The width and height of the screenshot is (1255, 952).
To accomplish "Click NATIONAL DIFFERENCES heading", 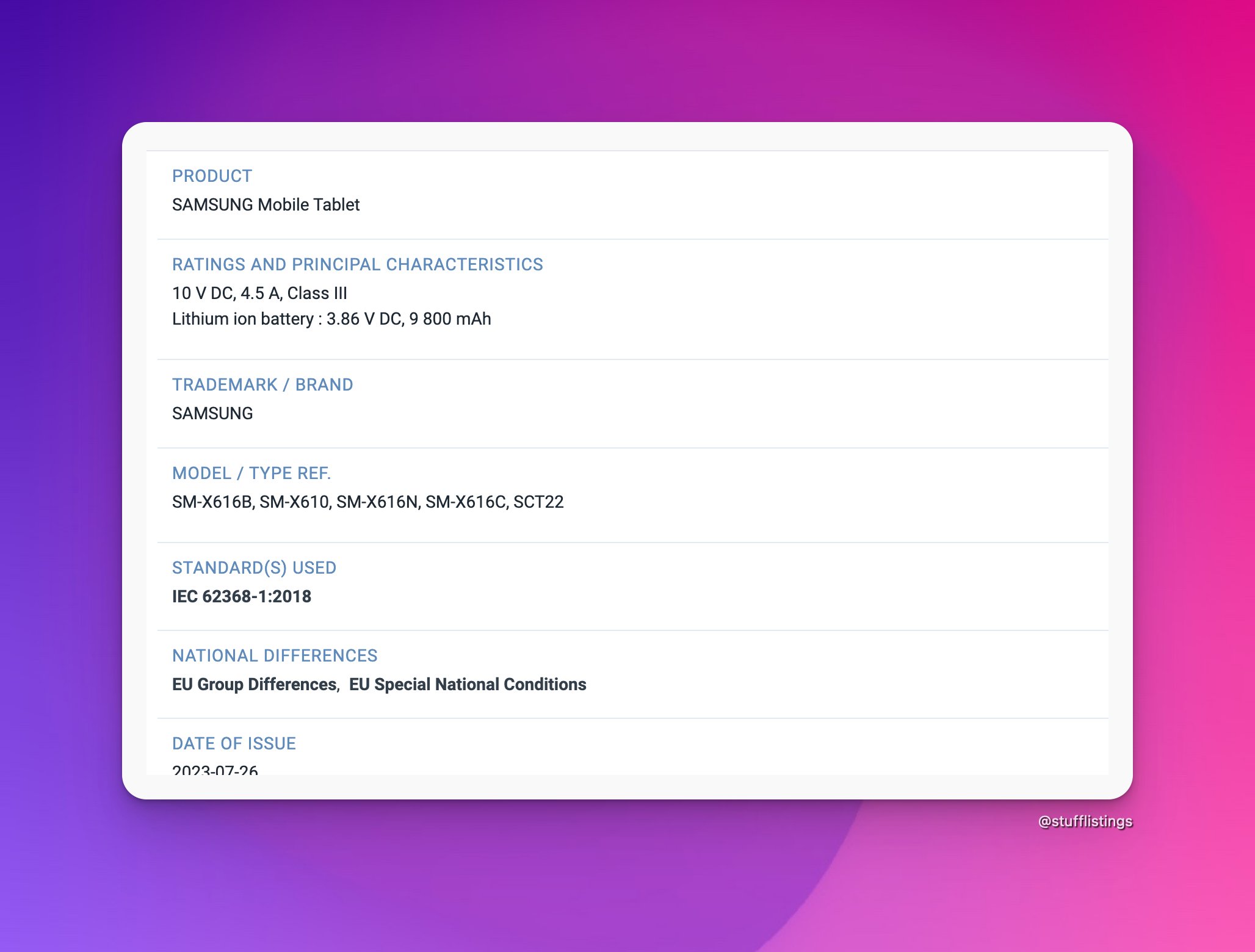I will click(275, 656).
